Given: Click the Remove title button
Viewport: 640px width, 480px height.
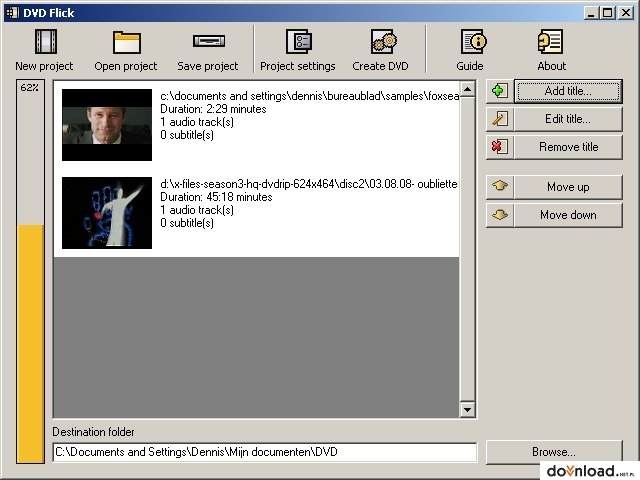Looking at the screenshot, I should (x=568, y=147).
